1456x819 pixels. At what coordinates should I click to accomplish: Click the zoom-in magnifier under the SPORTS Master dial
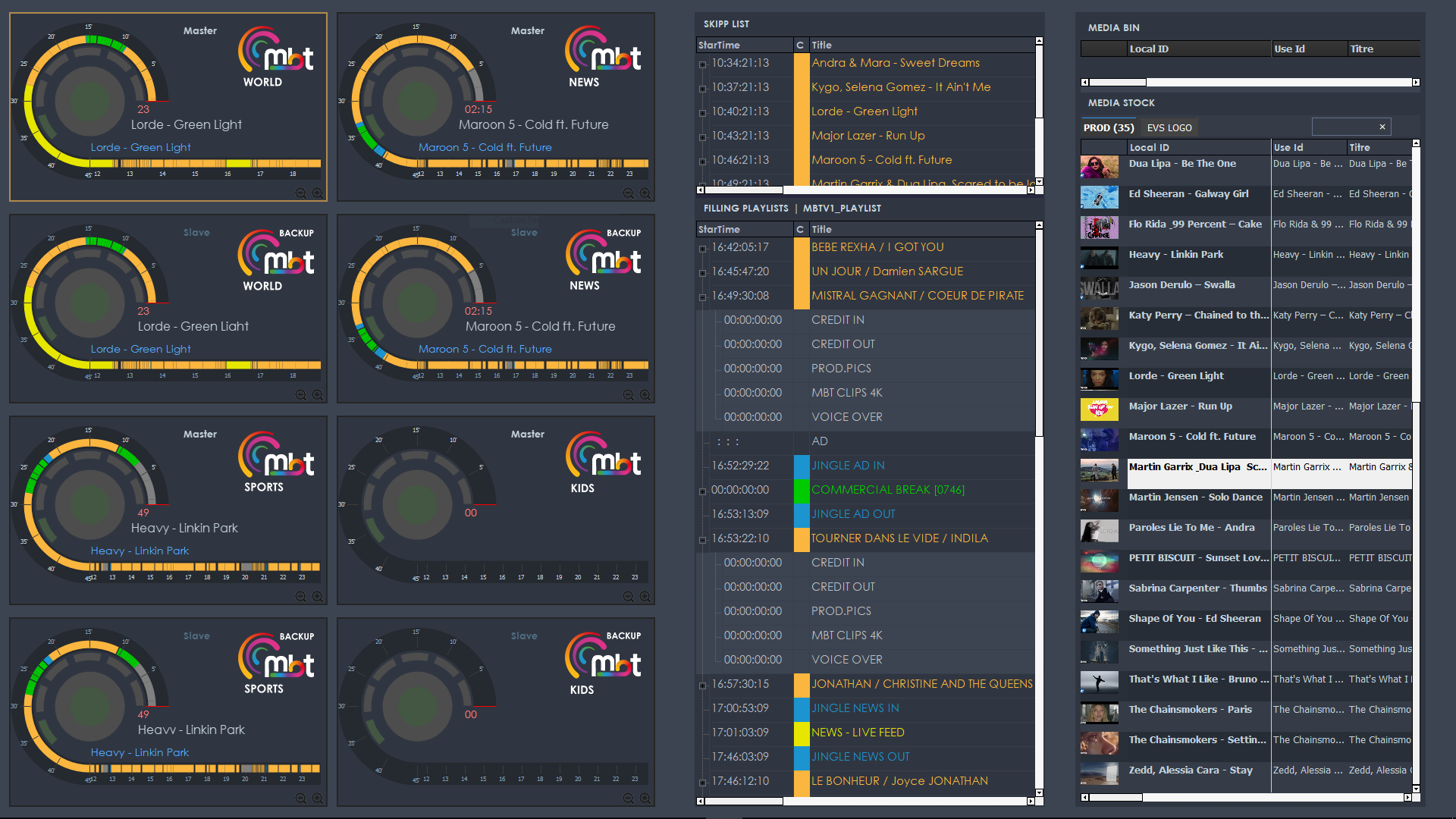[x=318, y=597]
